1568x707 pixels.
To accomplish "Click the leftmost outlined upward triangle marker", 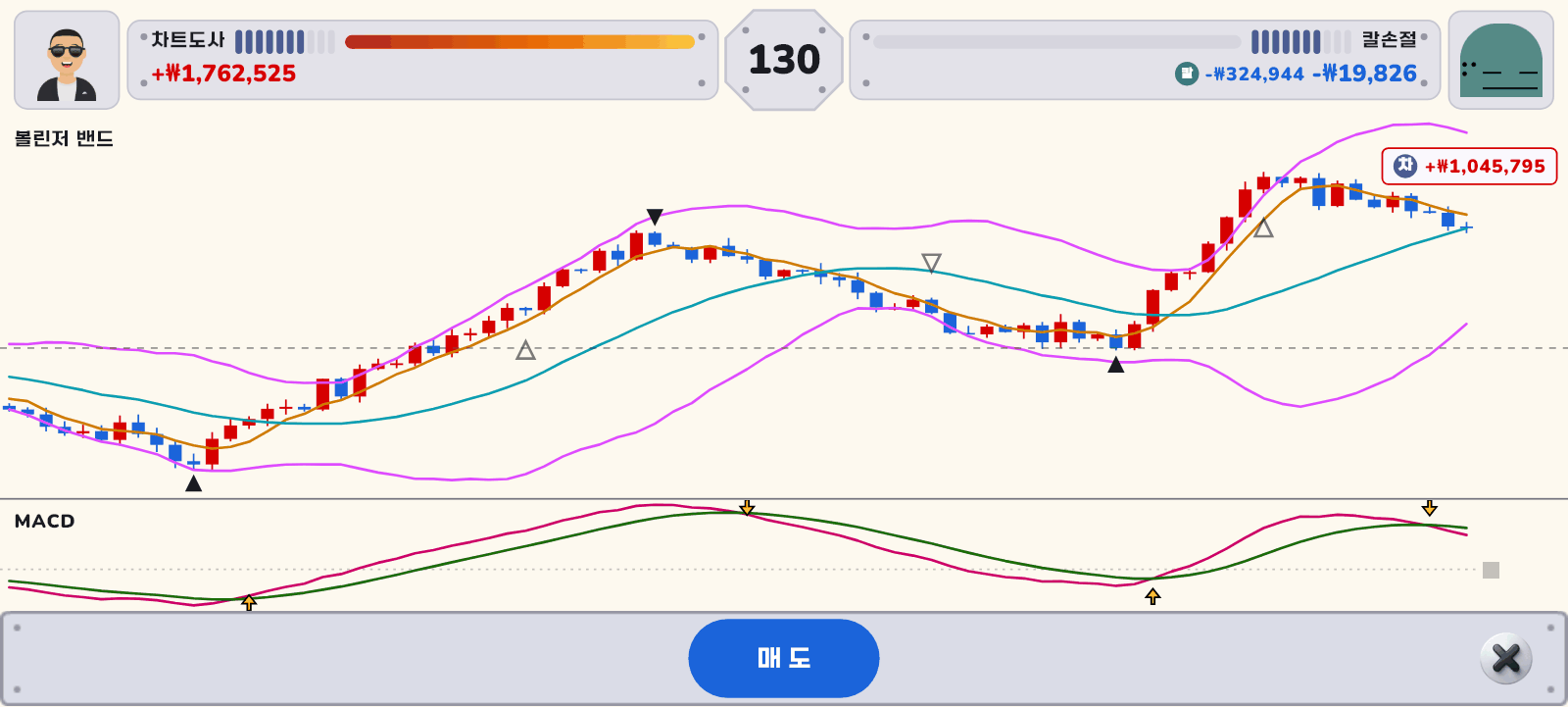I will point(526,350).
